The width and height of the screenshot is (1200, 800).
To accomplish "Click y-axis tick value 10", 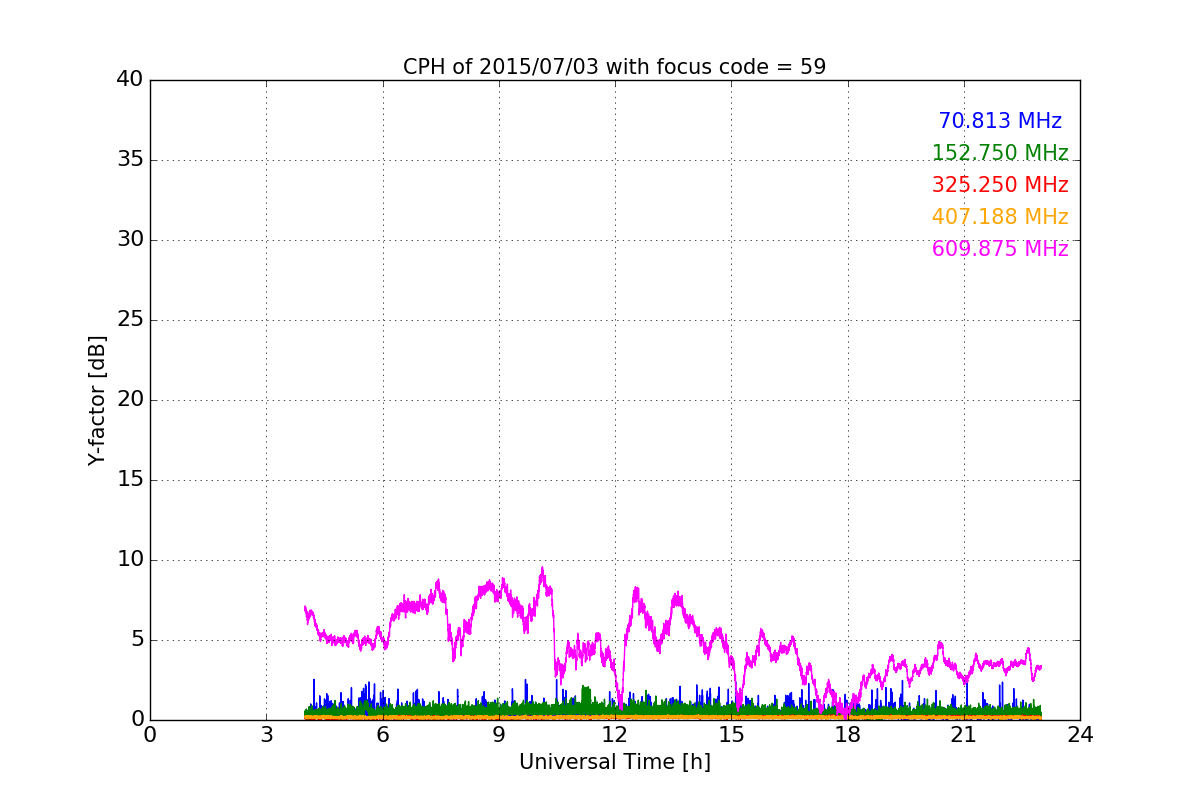I will point(130,560).
